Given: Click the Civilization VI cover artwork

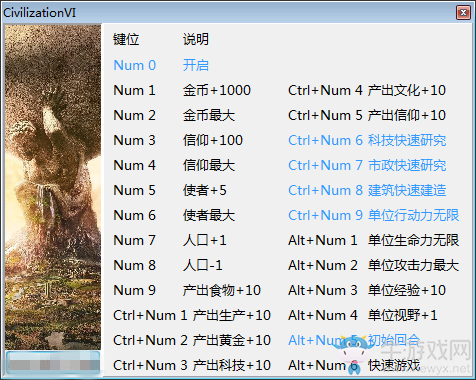Looking at the screenshot, I should coord(53,187).
